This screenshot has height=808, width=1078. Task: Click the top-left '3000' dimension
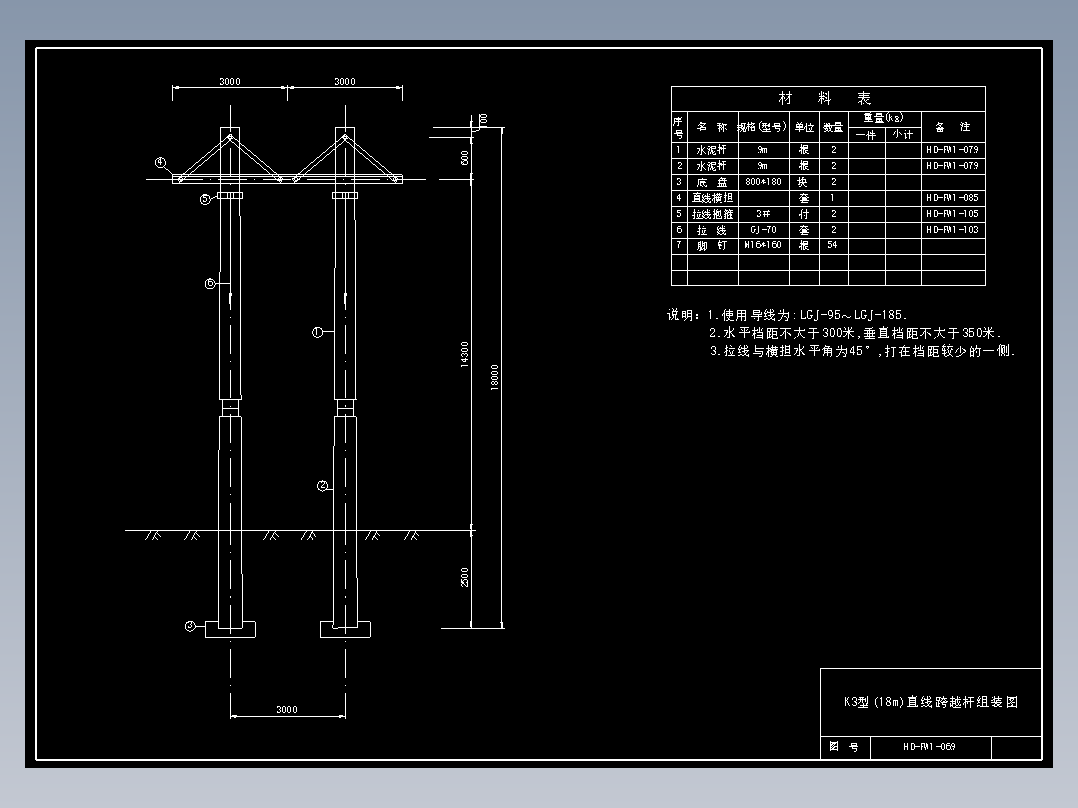click(230, 81)
